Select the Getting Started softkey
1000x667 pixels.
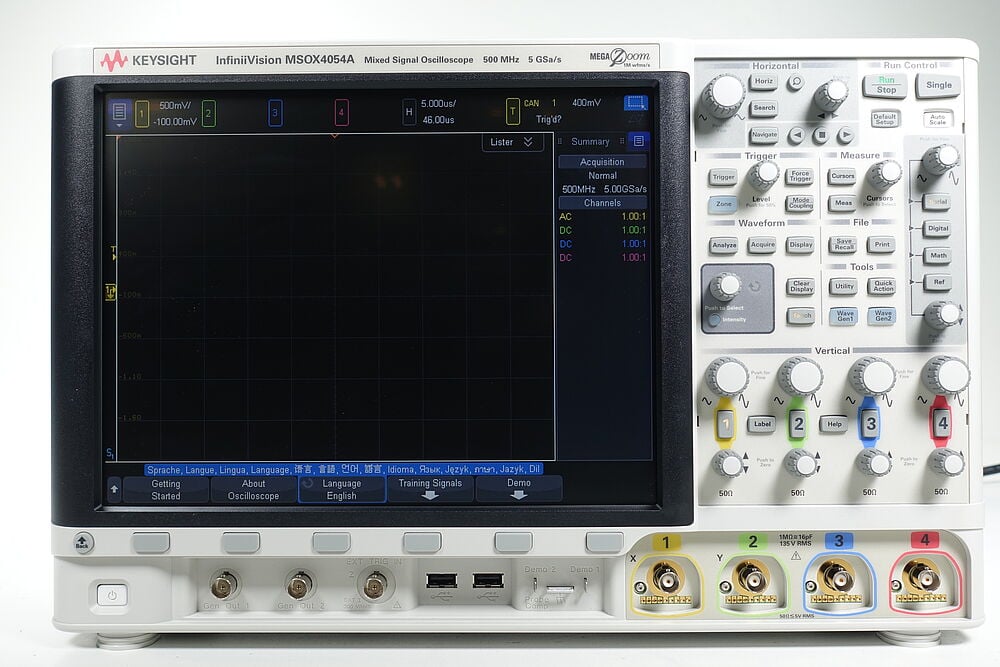166,489
